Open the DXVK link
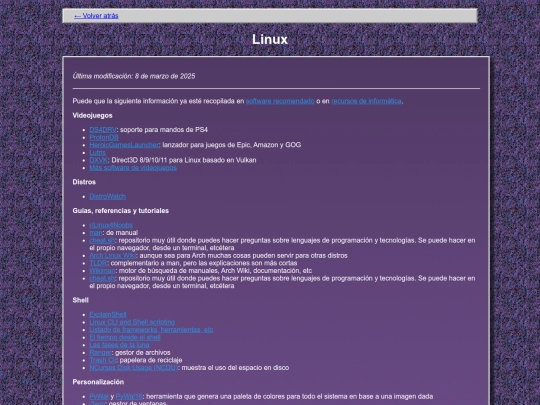 point(98,160)
